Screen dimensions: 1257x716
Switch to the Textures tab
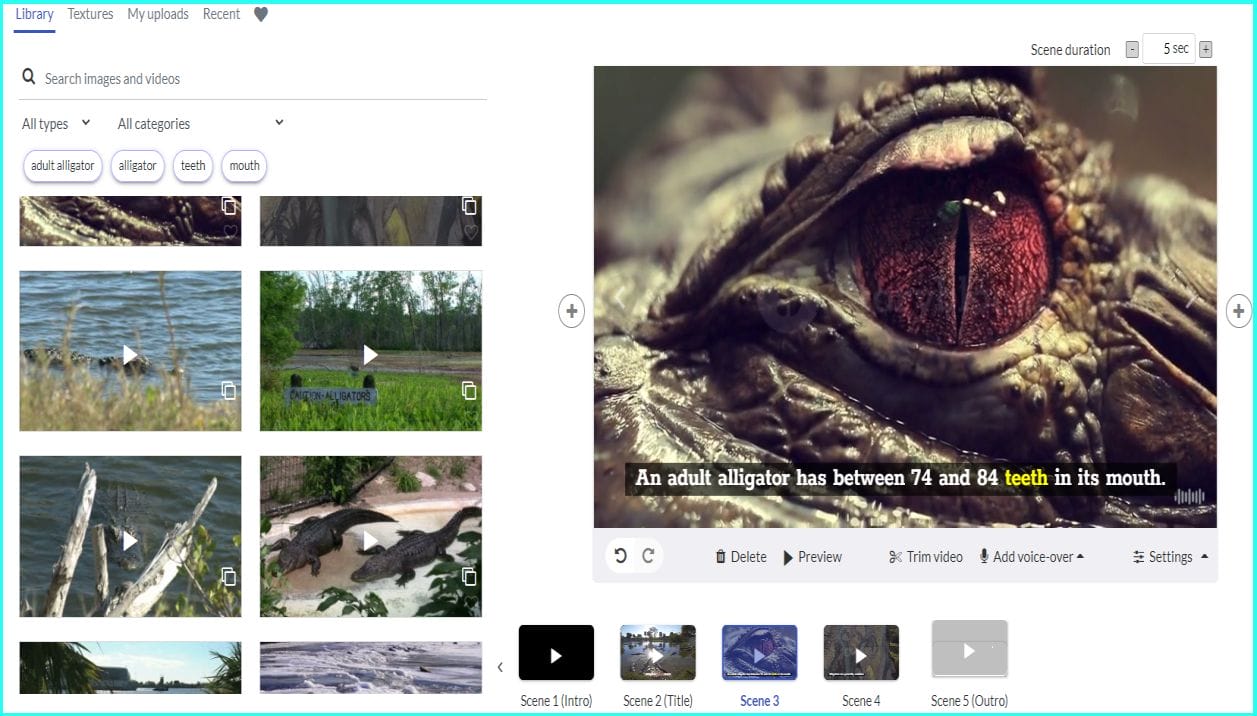point(90,15)
